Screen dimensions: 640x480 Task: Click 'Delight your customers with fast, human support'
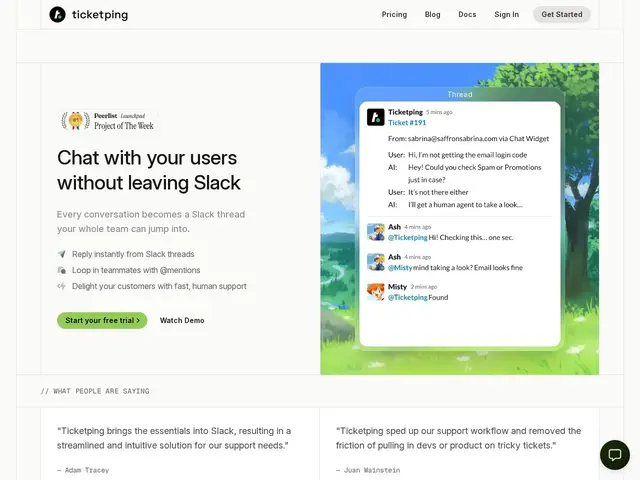159,286
